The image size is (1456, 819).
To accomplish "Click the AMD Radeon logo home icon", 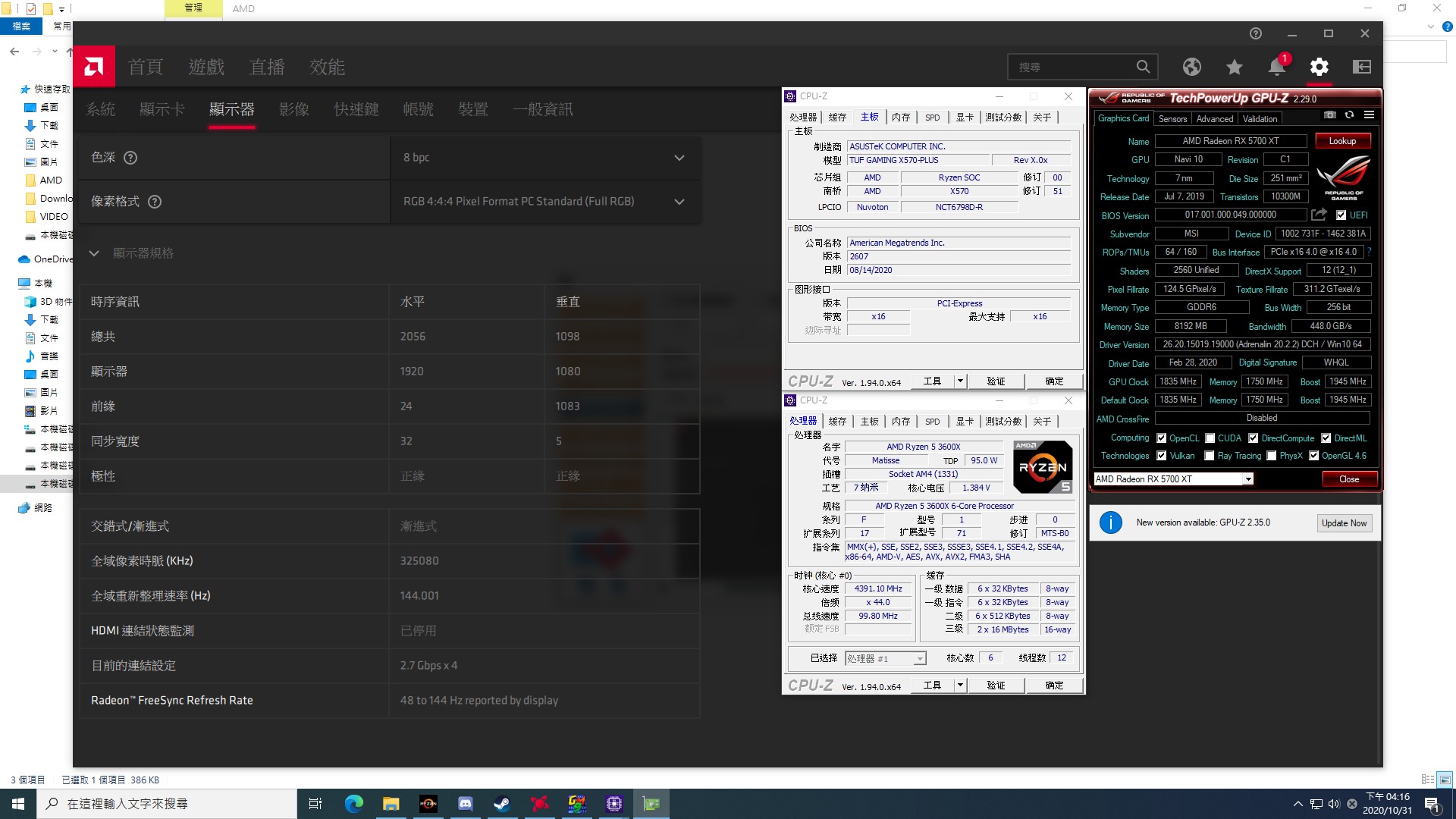I will point(94,67).
